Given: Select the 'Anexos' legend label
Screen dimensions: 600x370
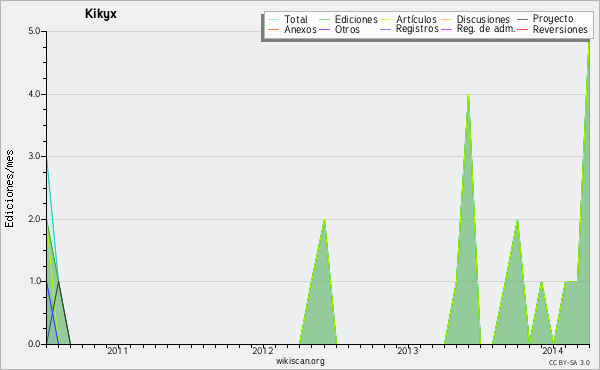Looking at the screenshot, I should [x=300, y=29].
